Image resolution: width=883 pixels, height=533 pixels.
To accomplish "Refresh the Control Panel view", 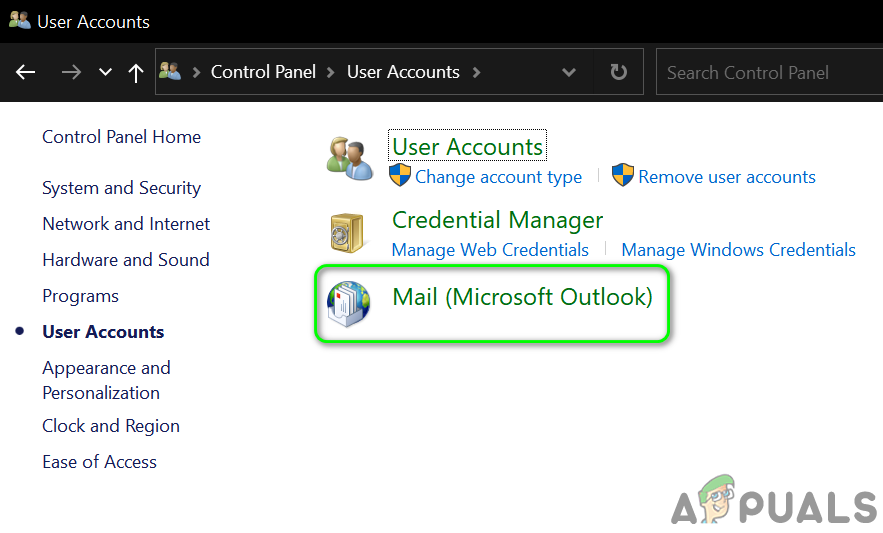I will 619,72.
